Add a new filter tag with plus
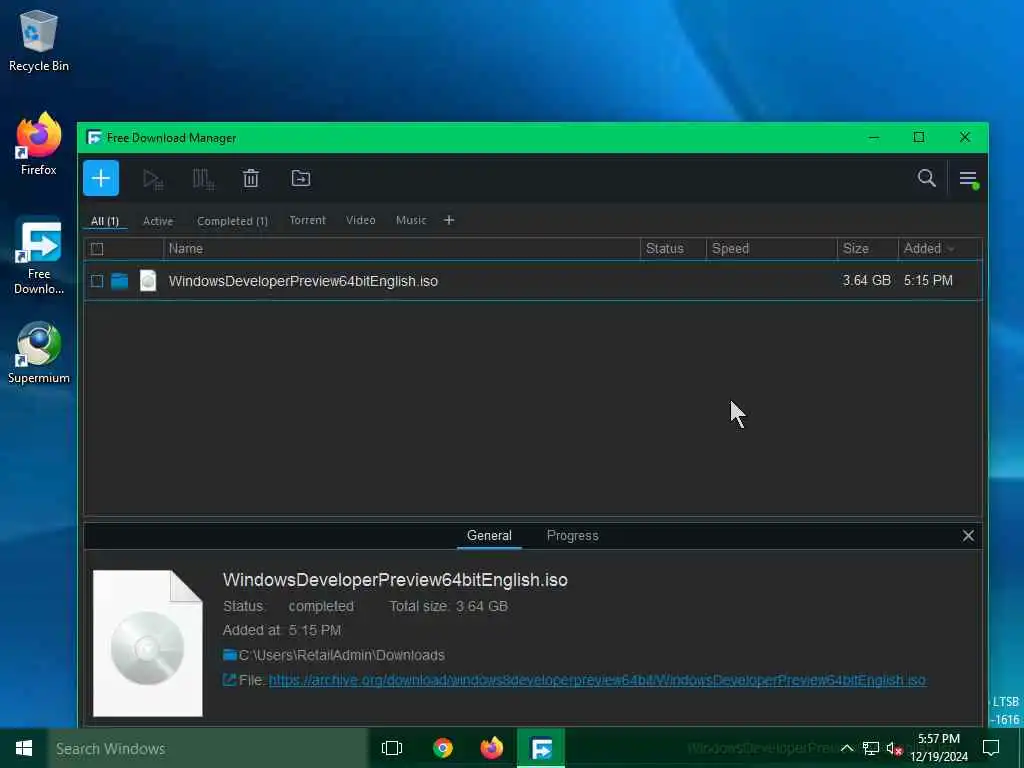Image resolution: width=1024 pixels, height=768 pixels. pos(449,220)
